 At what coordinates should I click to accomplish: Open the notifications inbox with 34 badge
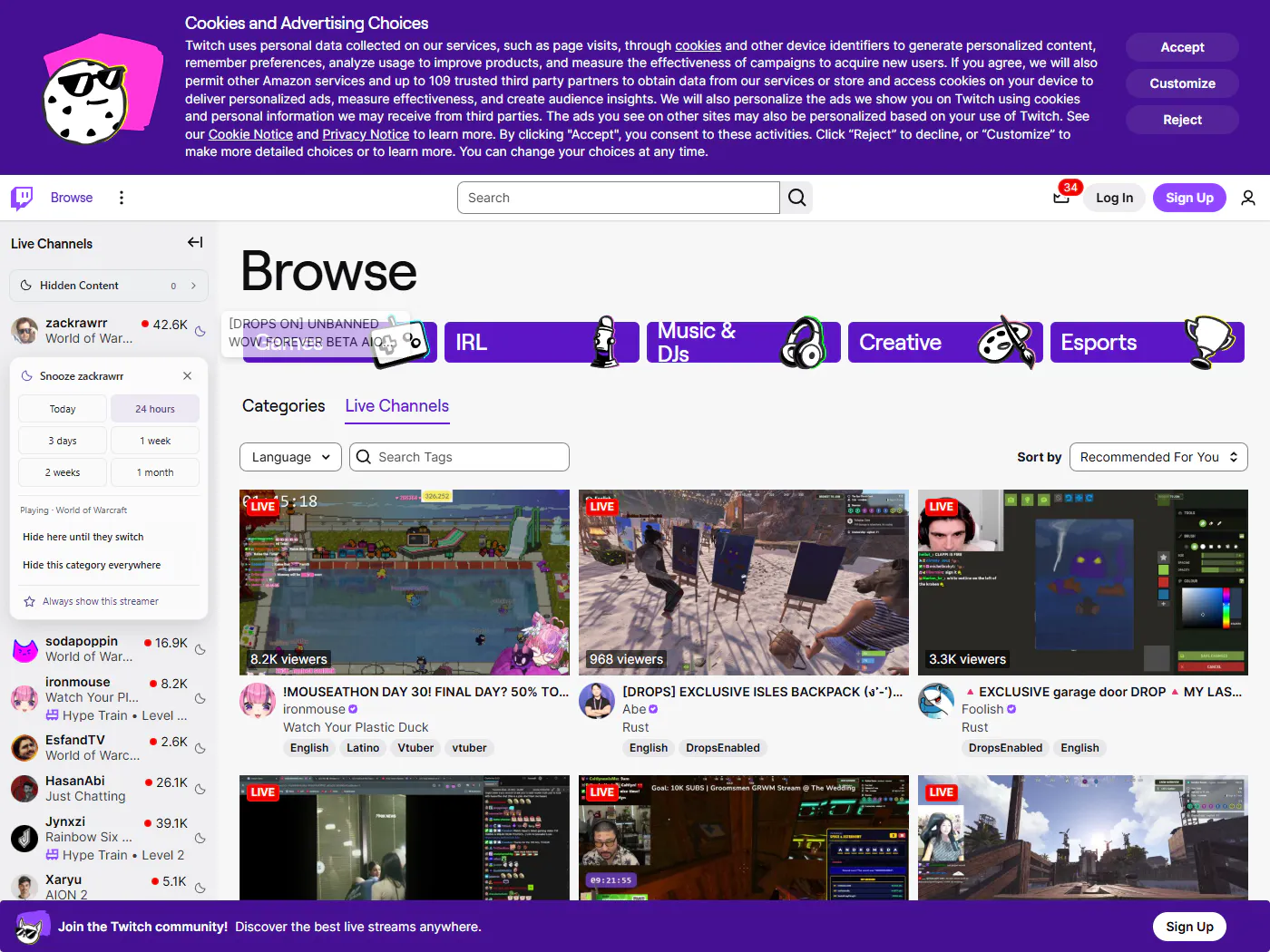coord(1061,198)
